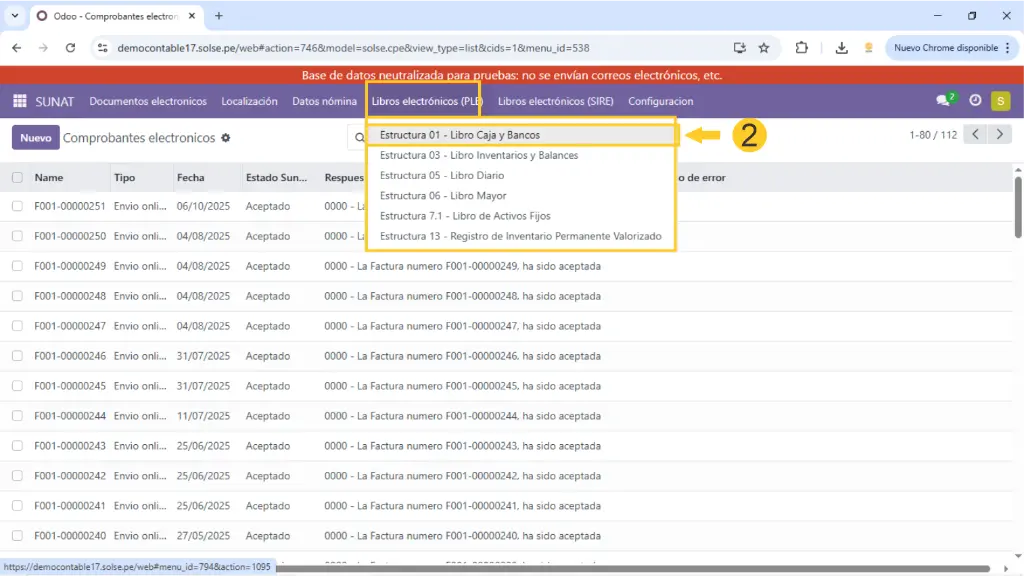1024x576 pixels.
Task: Go to the next page of records
Action: (x=999, y=135)
